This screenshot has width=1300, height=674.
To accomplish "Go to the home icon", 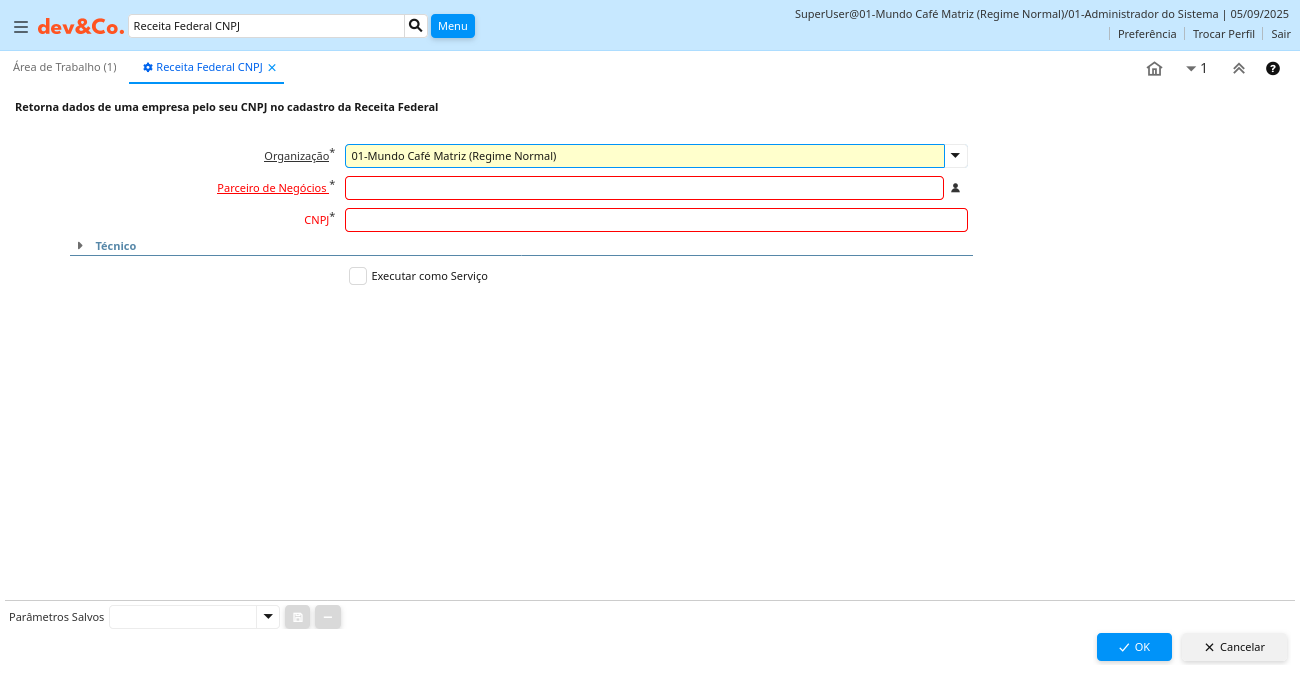I will (1154, 69).
